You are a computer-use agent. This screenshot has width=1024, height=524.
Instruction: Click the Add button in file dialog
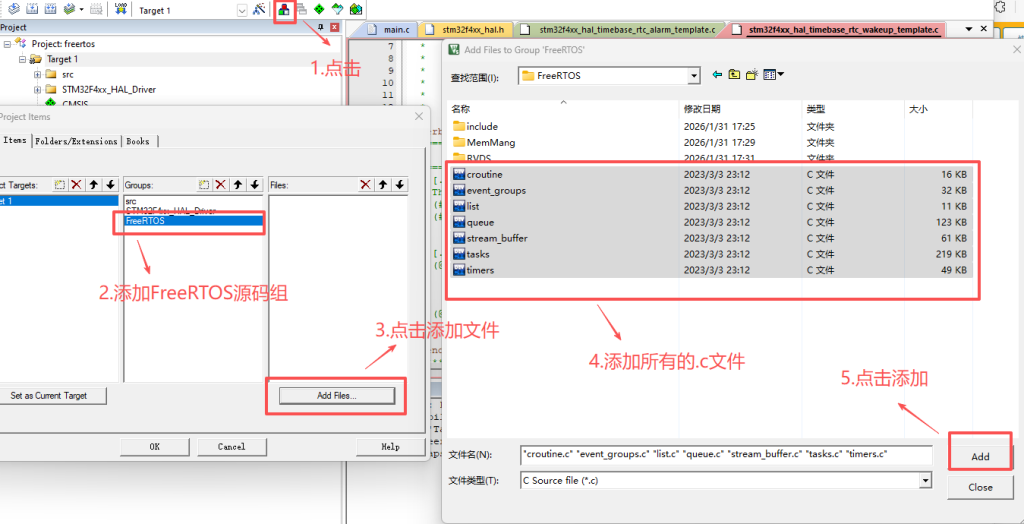(x=980, y=456)
